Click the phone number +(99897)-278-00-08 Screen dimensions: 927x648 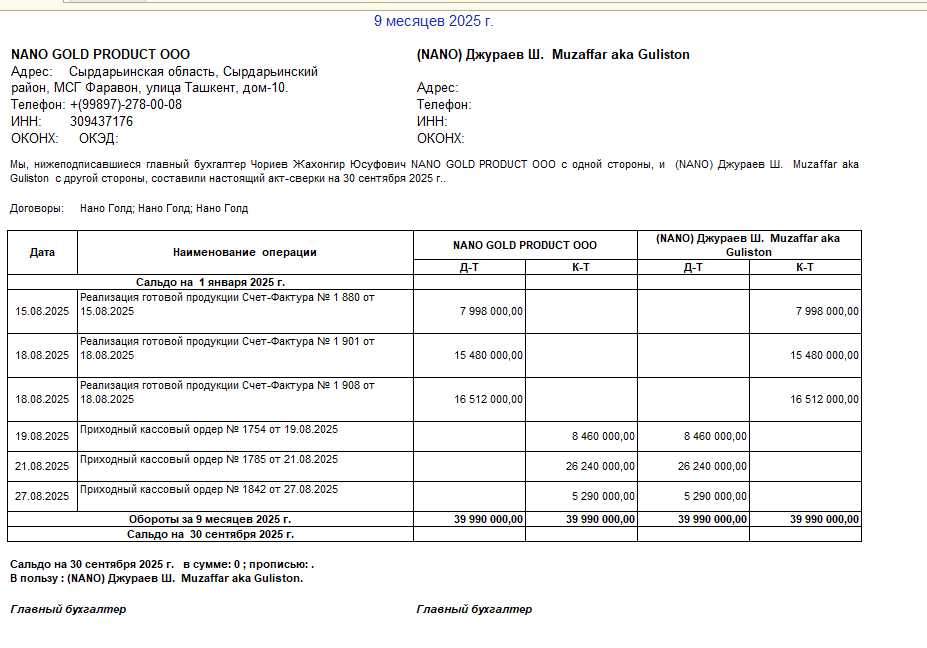pyautogui.click(x=126, y=105)
